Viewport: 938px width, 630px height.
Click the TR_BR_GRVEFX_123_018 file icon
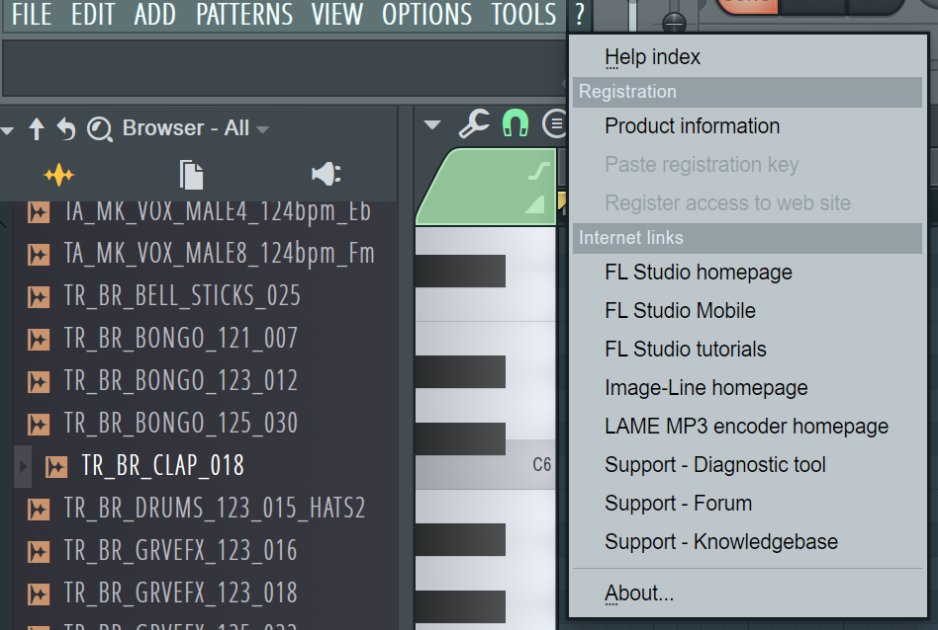pyautogui.click(x=38, y=594)
